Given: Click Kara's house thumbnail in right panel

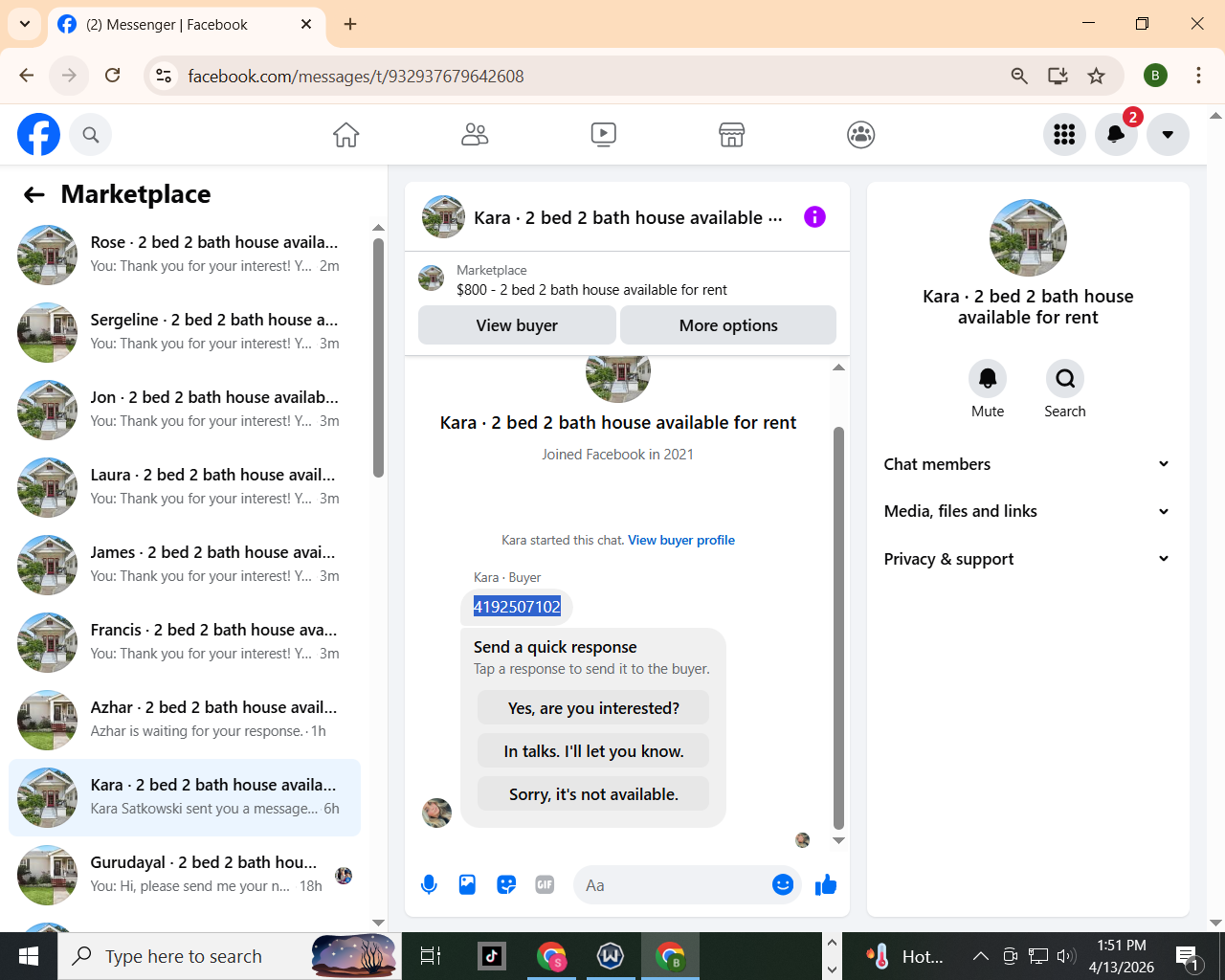Looking at the screenshot, I should [1028, 237].
